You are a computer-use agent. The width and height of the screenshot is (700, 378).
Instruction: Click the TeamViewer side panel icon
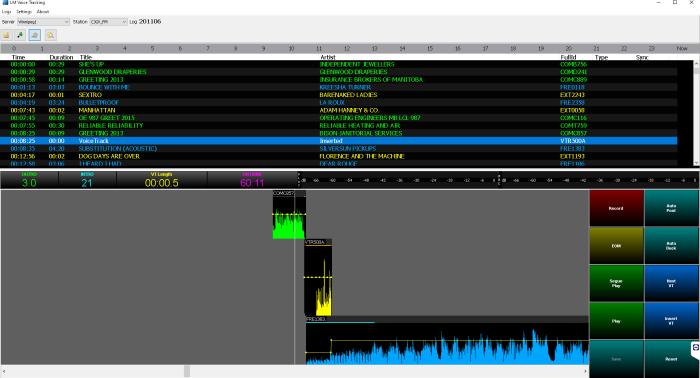696,348
